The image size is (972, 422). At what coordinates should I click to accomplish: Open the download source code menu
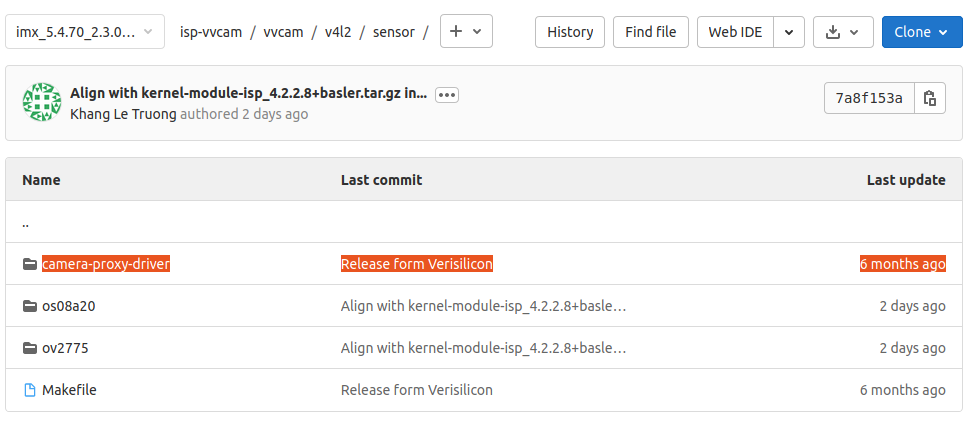pos(843,32)
